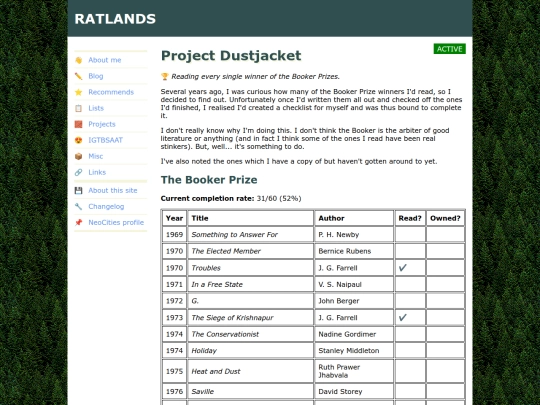The image size is (540, 405).
Task: Open the About me page
Action: pyautogui.click(x=105, y=60)
